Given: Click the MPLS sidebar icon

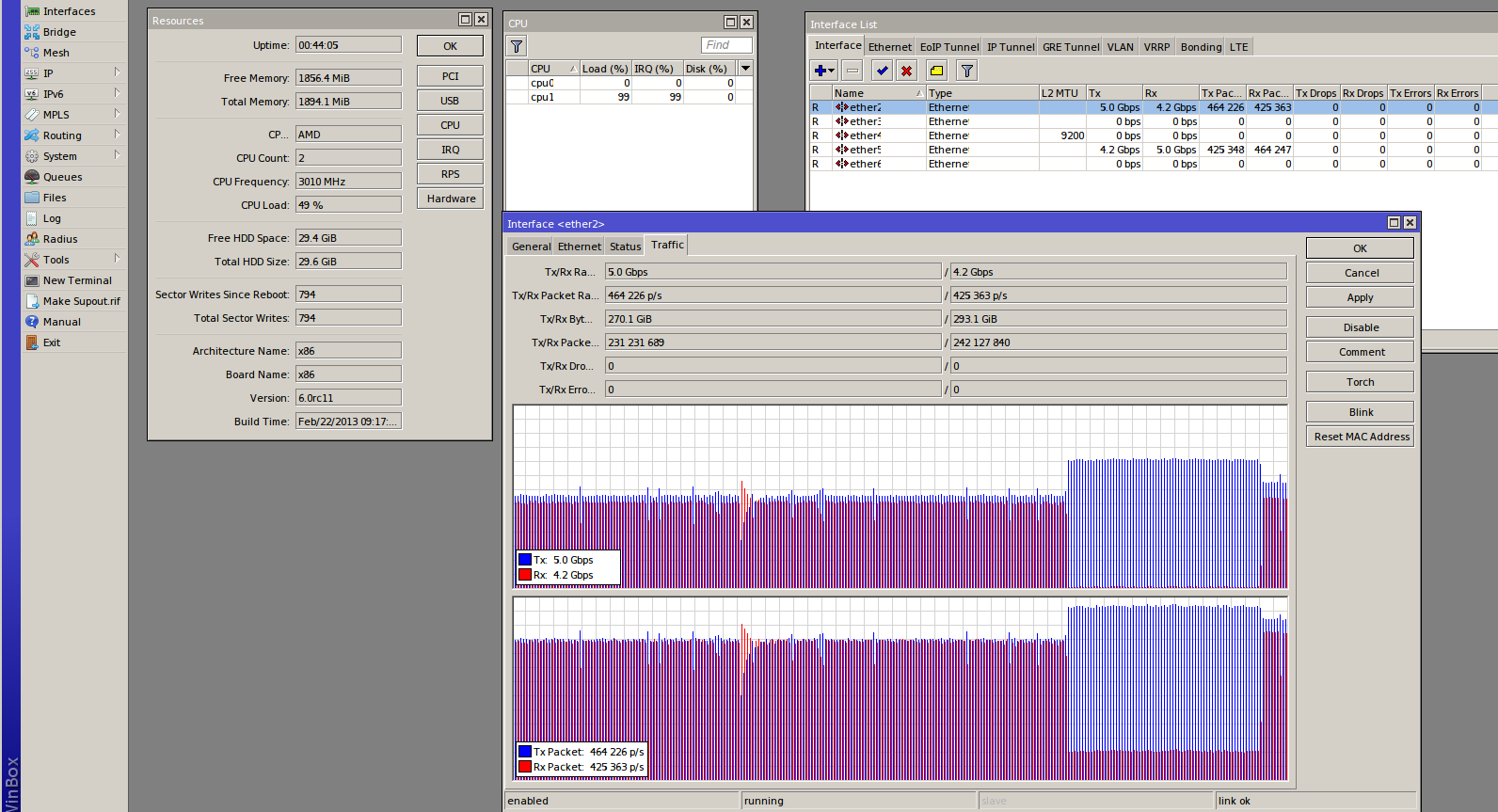Looking at the screenshot, I should coord(32,115).
